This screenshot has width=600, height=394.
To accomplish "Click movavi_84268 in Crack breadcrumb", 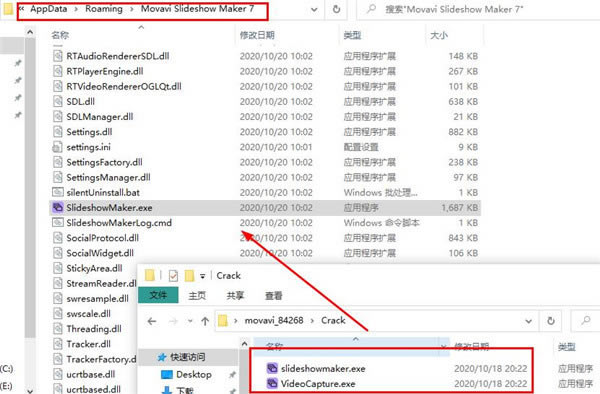I will tap(274, 320).
